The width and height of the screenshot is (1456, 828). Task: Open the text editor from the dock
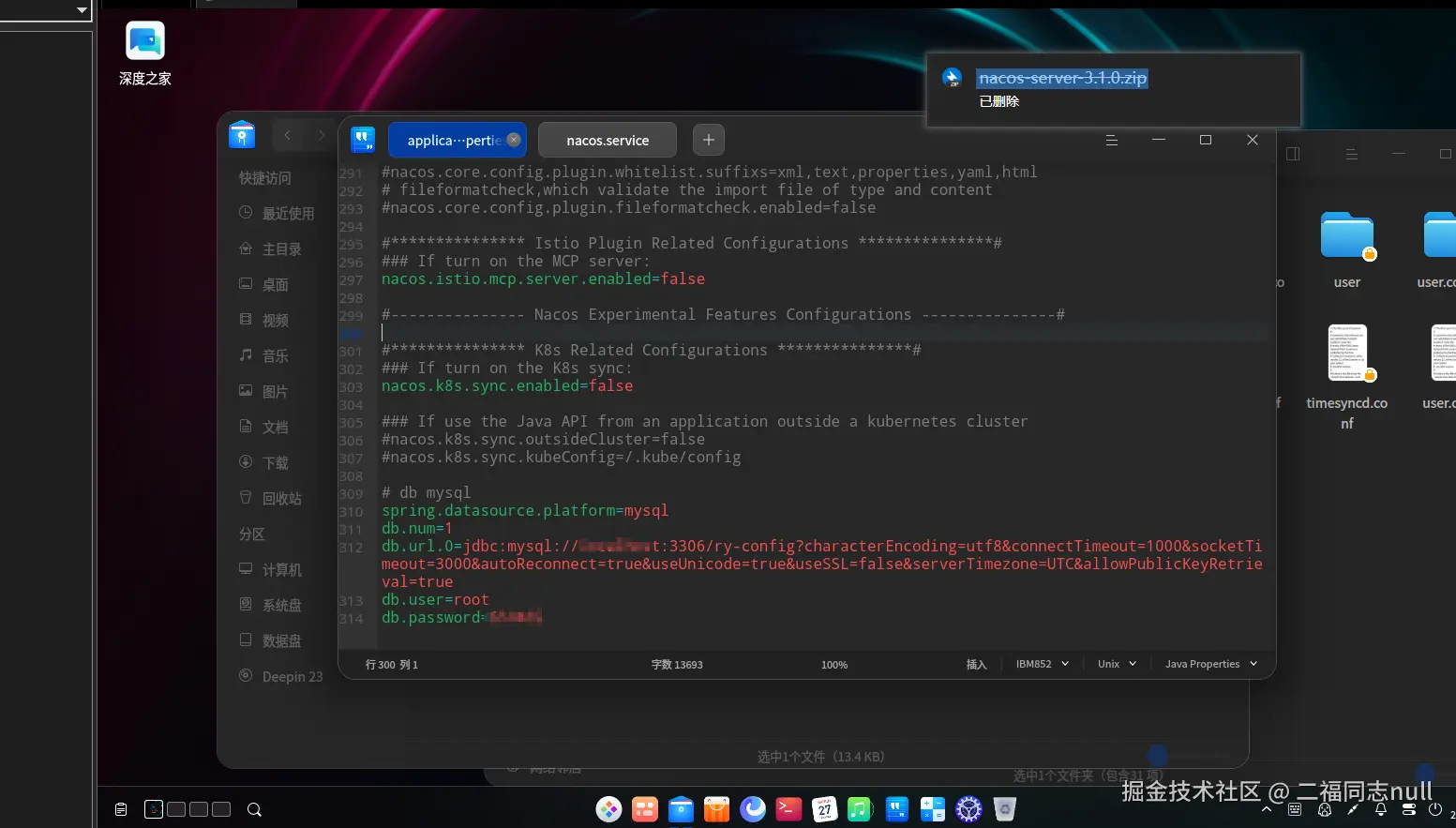click(897, 809)
